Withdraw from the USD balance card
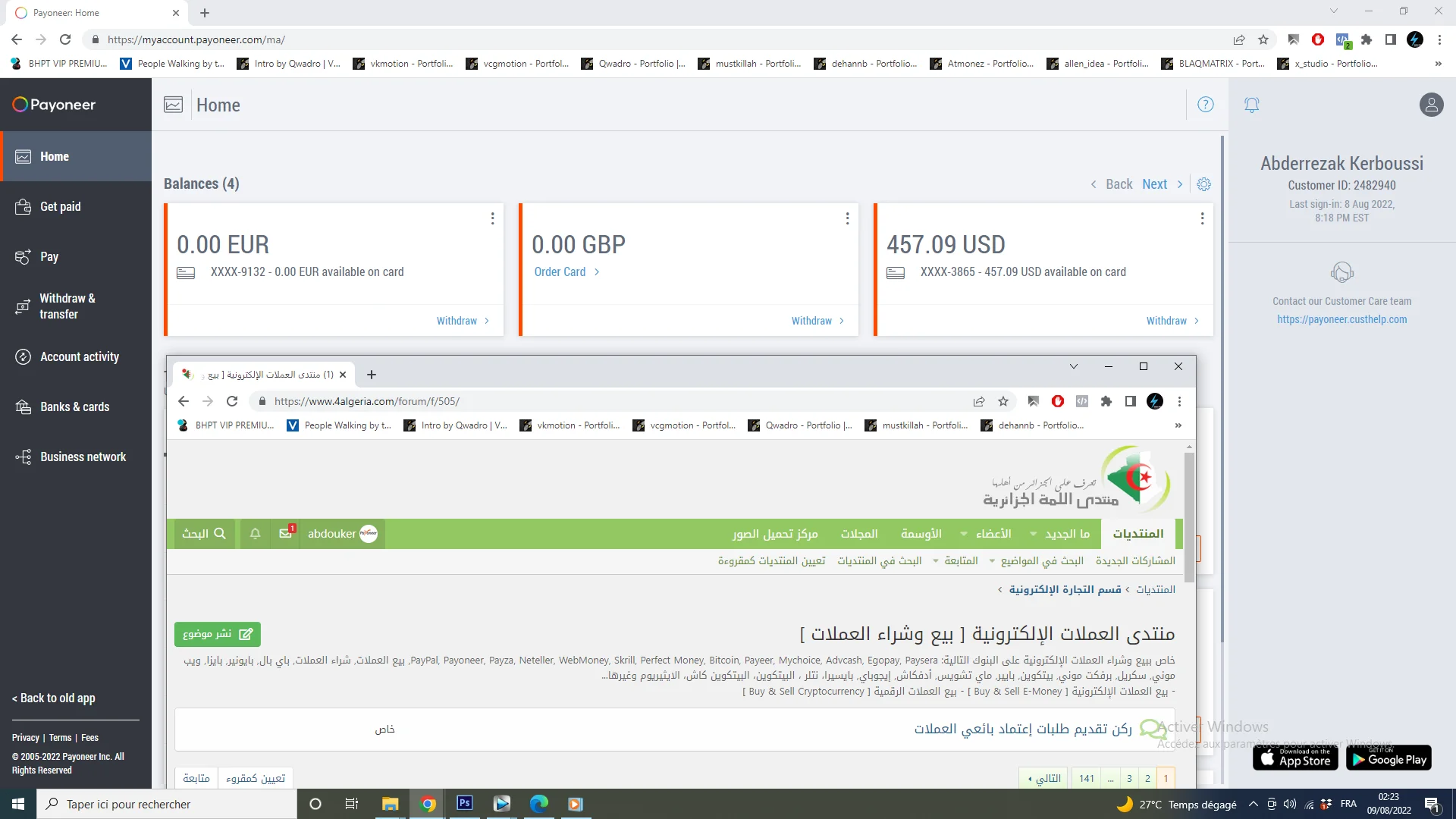Image resolution: width=1456 pixels, height=819 pixels. coord(1172,321)
